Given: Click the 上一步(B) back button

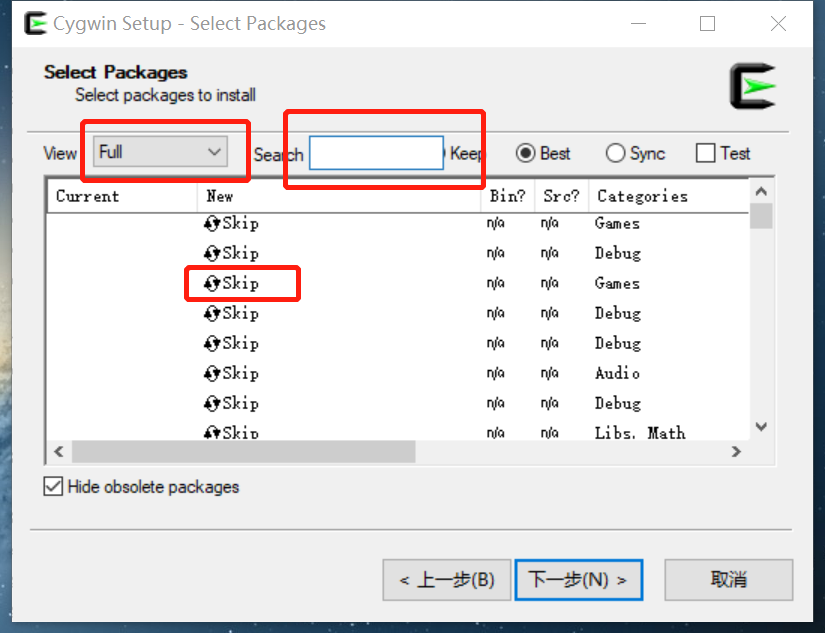Looking at the screenshot, I should (446, 580).
